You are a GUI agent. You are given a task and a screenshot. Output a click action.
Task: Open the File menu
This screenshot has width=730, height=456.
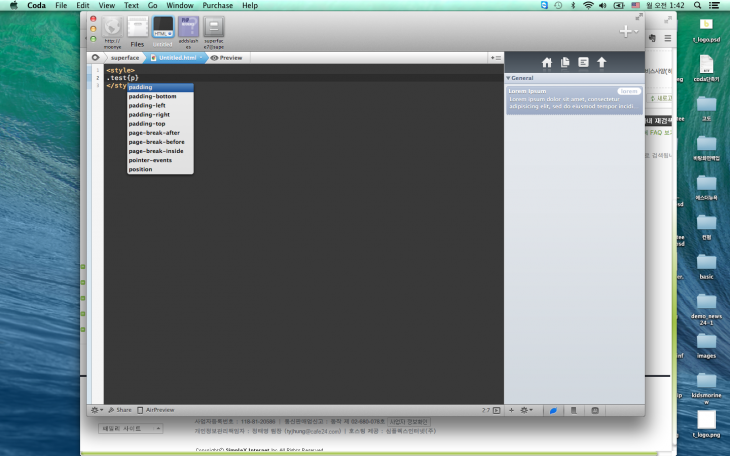click(61, 5)
